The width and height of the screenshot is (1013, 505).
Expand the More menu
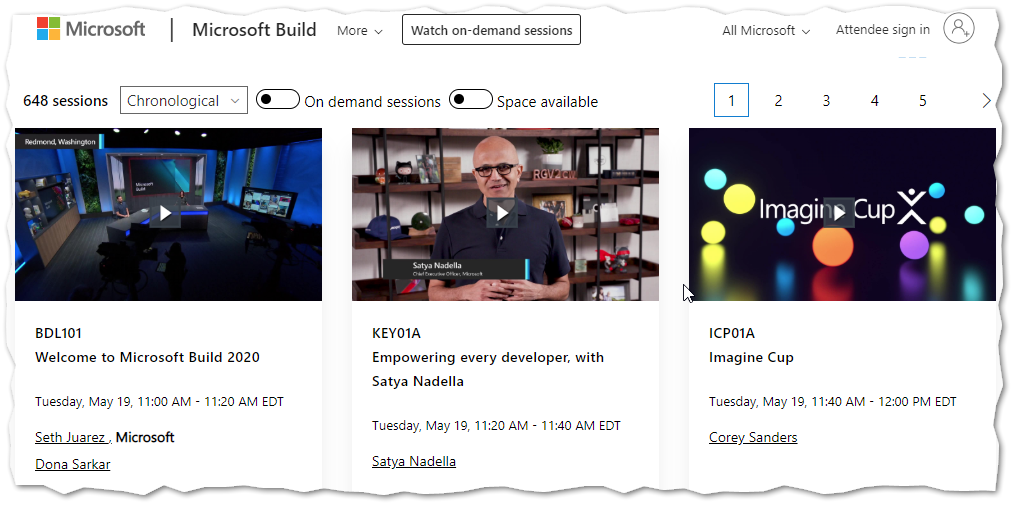click(x=360, y=30)
